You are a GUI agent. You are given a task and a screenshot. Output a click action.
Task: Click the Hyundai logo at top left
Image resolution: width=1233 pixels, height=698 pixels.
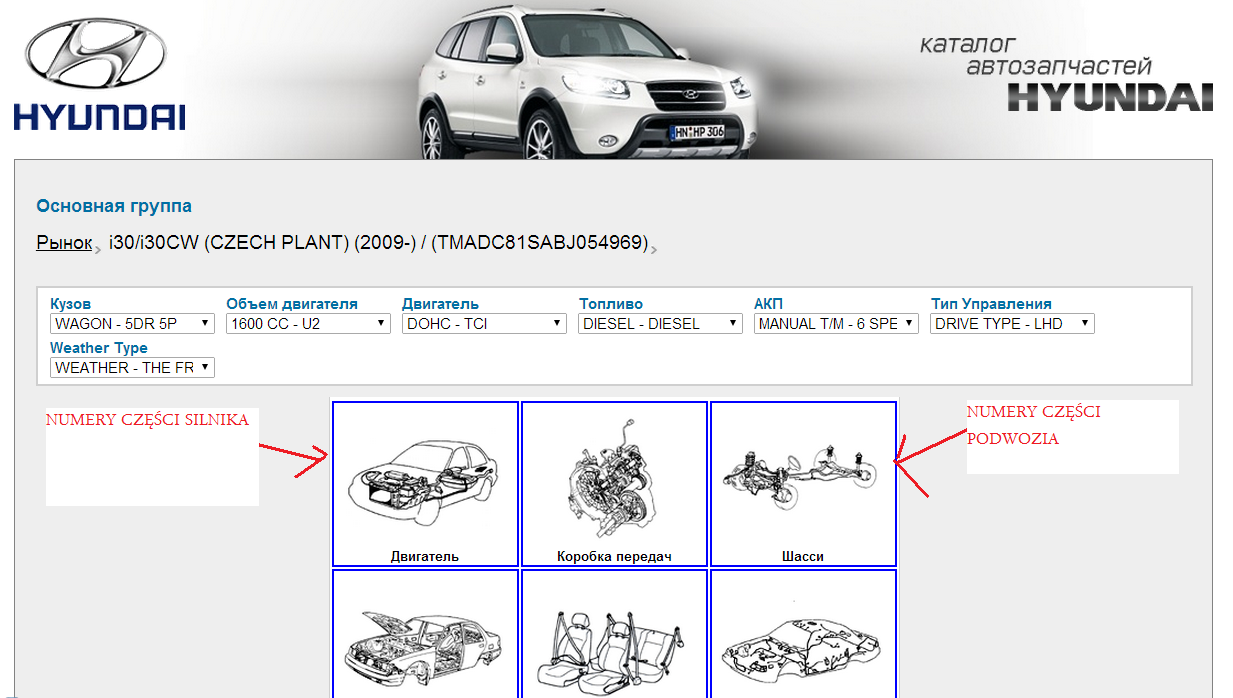100,76
